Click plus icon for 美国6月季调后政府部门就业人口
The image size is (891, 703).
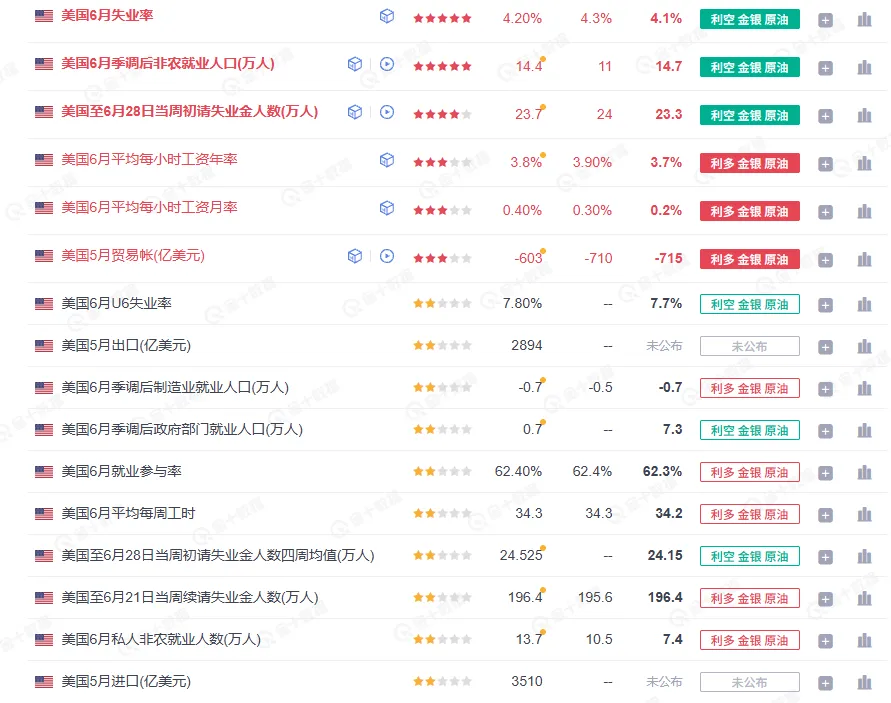click(x=825, y=431)
